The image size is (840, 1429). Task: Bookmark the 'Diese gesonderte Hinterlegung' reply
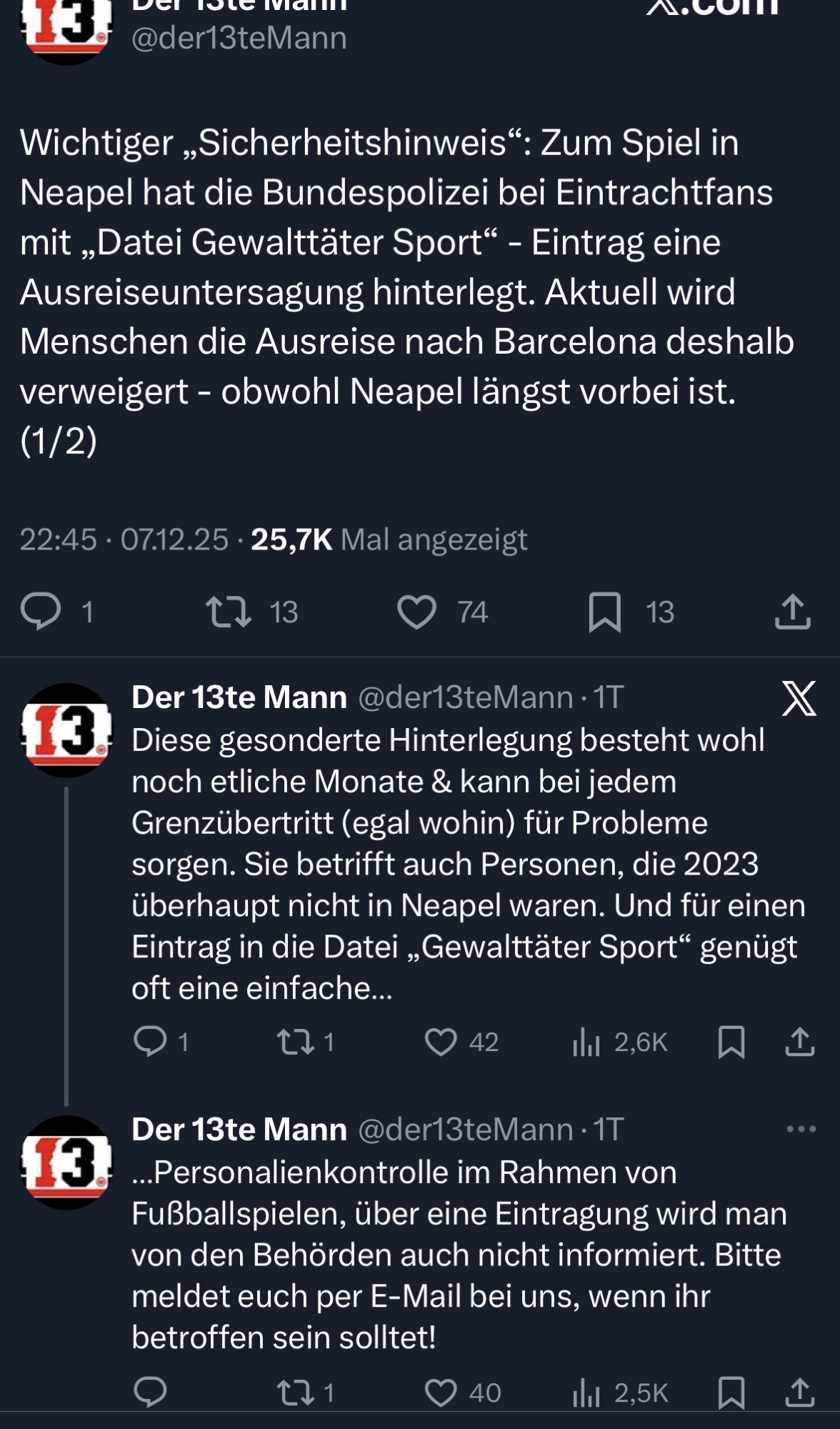(731, 1042)
